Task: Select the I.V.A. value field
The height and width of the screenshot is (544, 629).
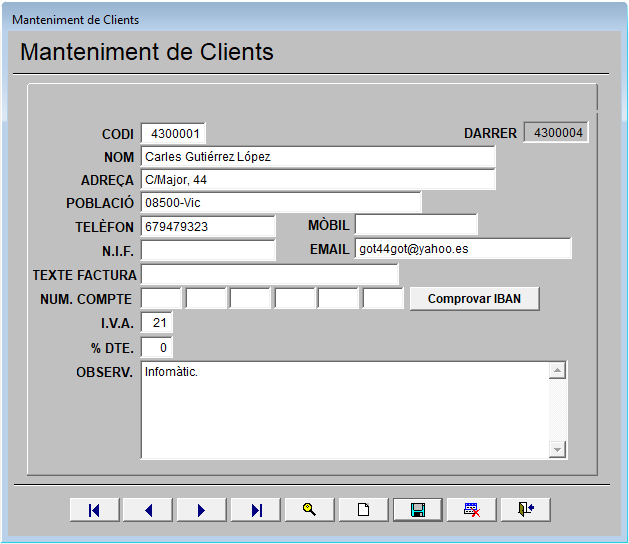Action: pos(157,323)
